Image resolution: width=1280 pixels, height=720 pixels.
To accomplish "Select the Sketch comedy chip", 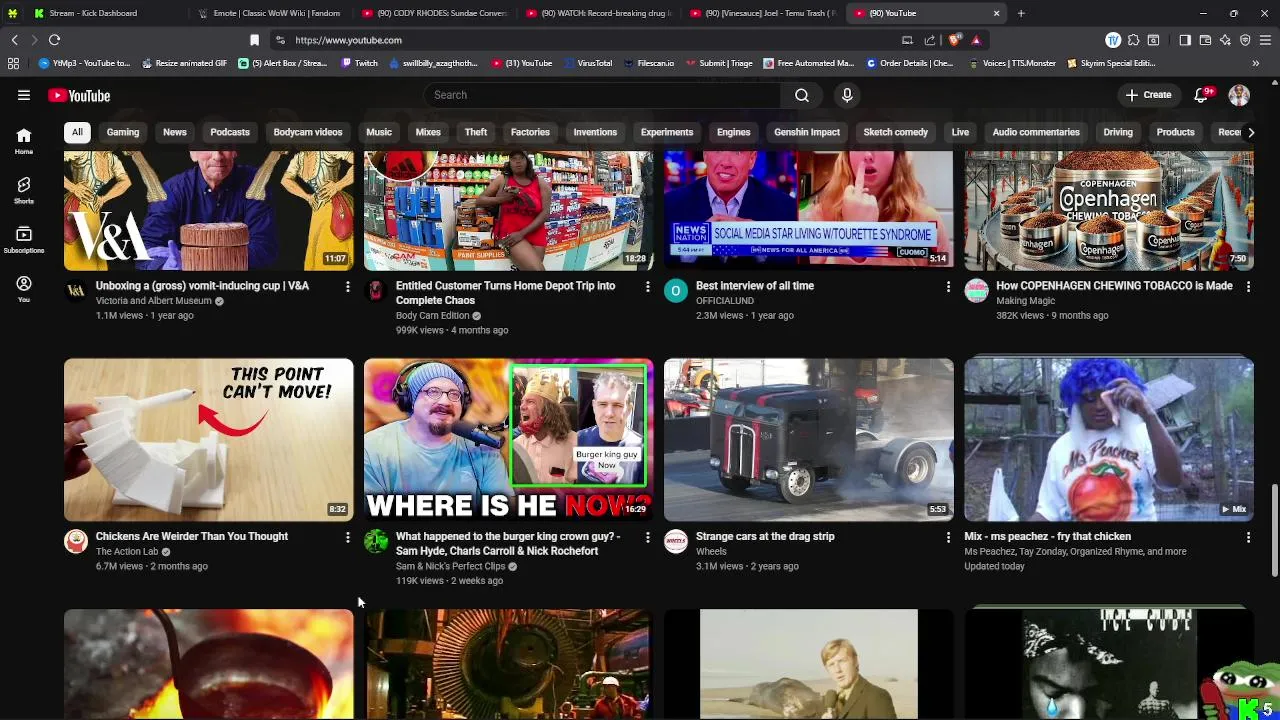I will (x=896, y=132).
